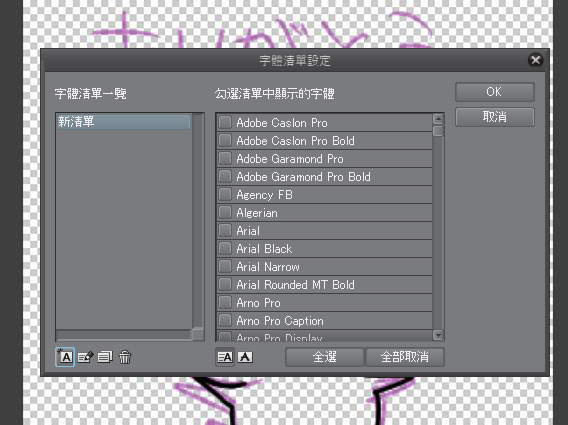
Task: Tick Adobe Garamond Pro Bold checkbox
Action: (225, 176)
